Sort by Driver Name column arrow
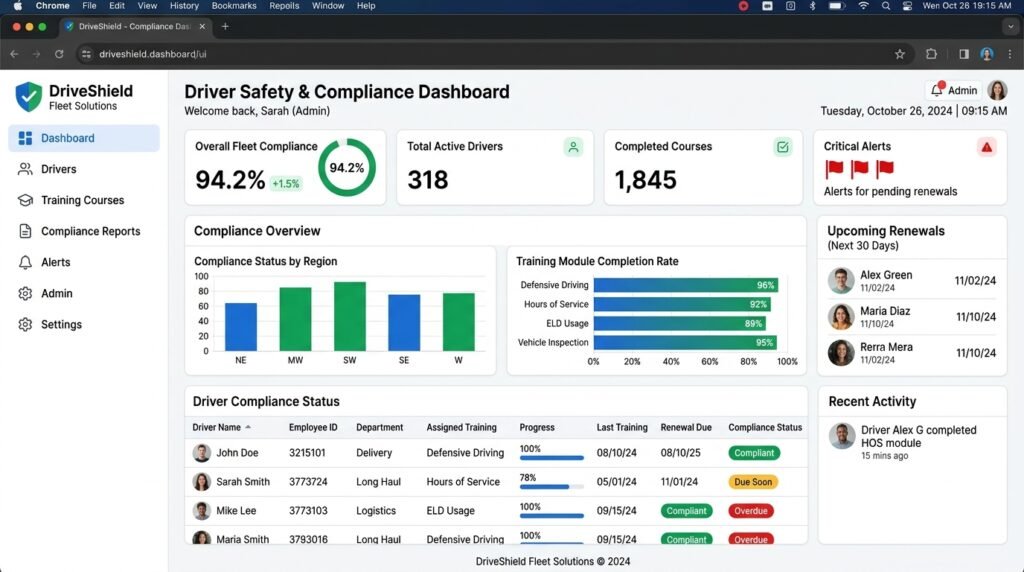1024x572 pixels. (248, 427)
